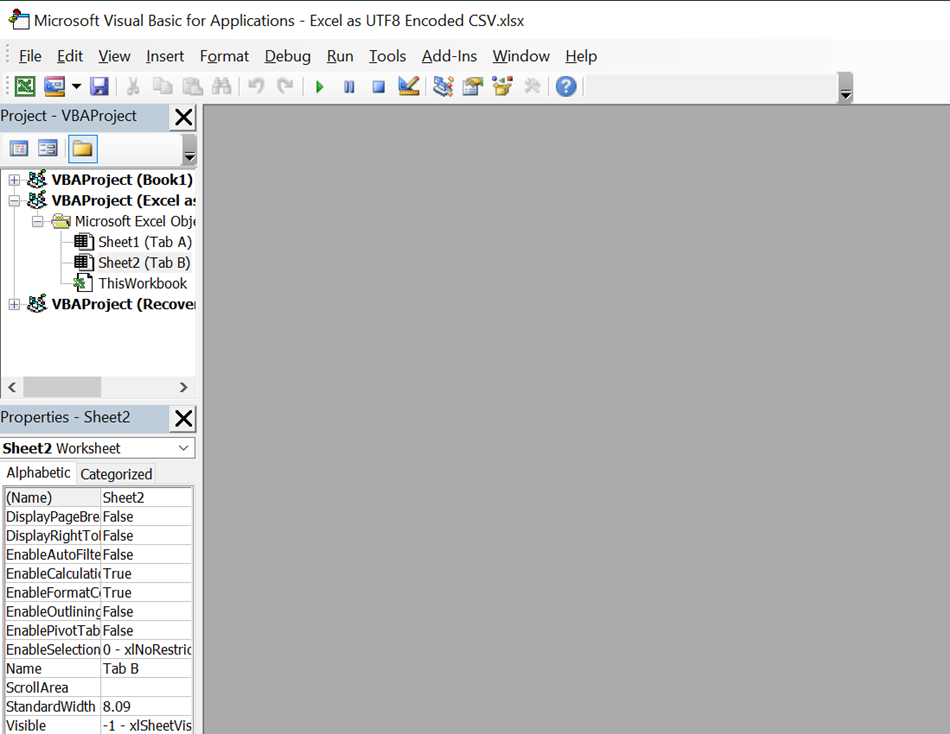Screen dimensions: 950x734
Task: Open the Help menu
Action: 581,56
